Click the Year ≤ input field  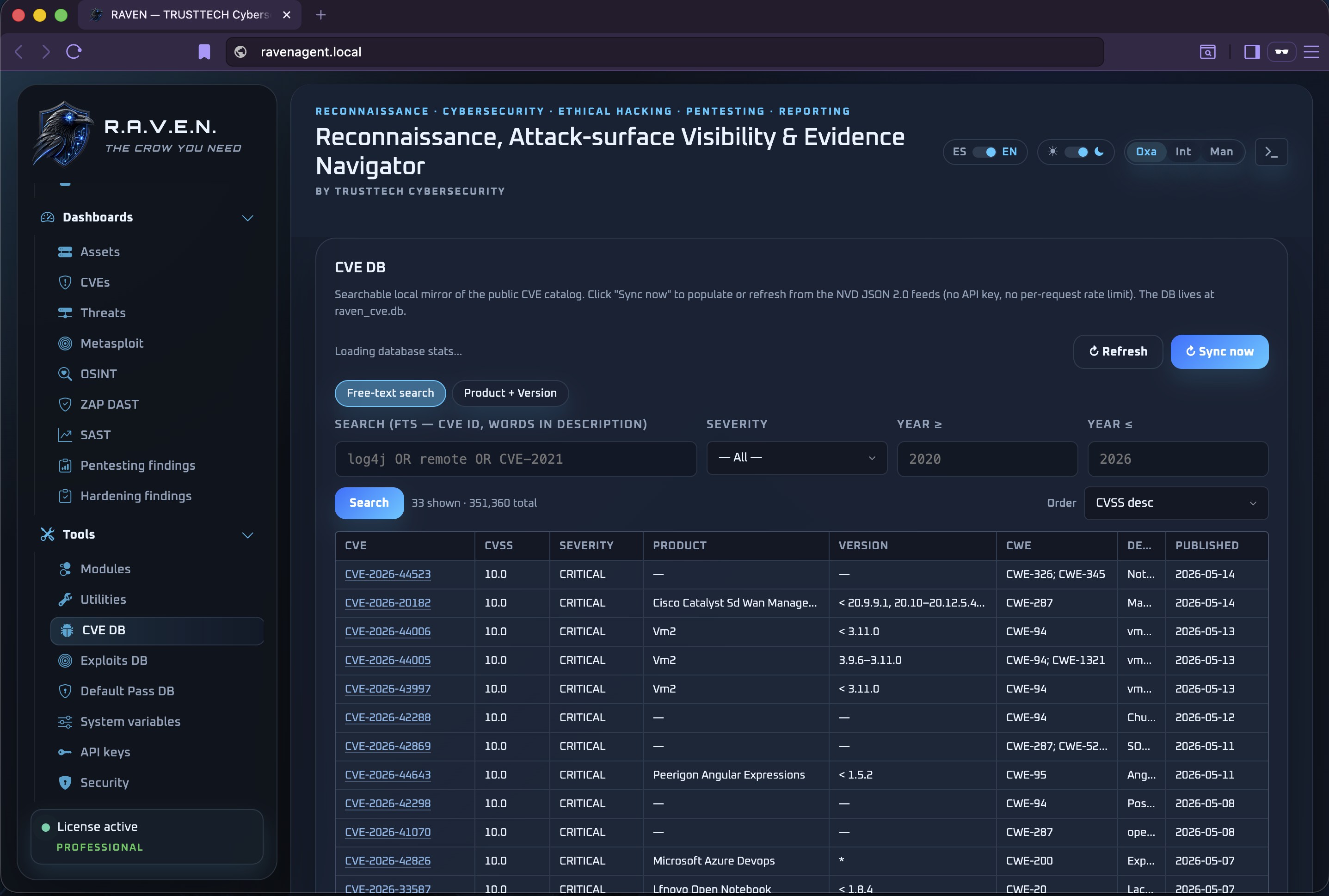tap(1178, 459)
